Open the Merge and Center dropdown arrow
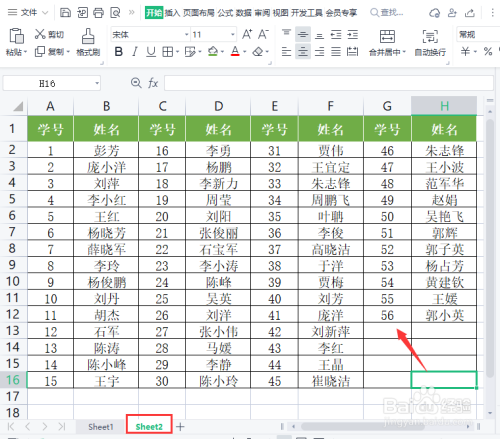 click(404, 52)
